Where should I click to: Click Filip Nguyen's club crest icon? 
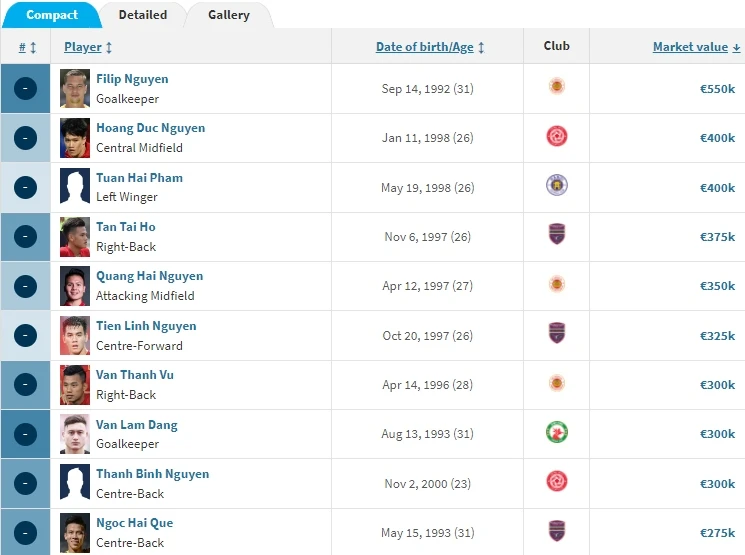(557, 87)
